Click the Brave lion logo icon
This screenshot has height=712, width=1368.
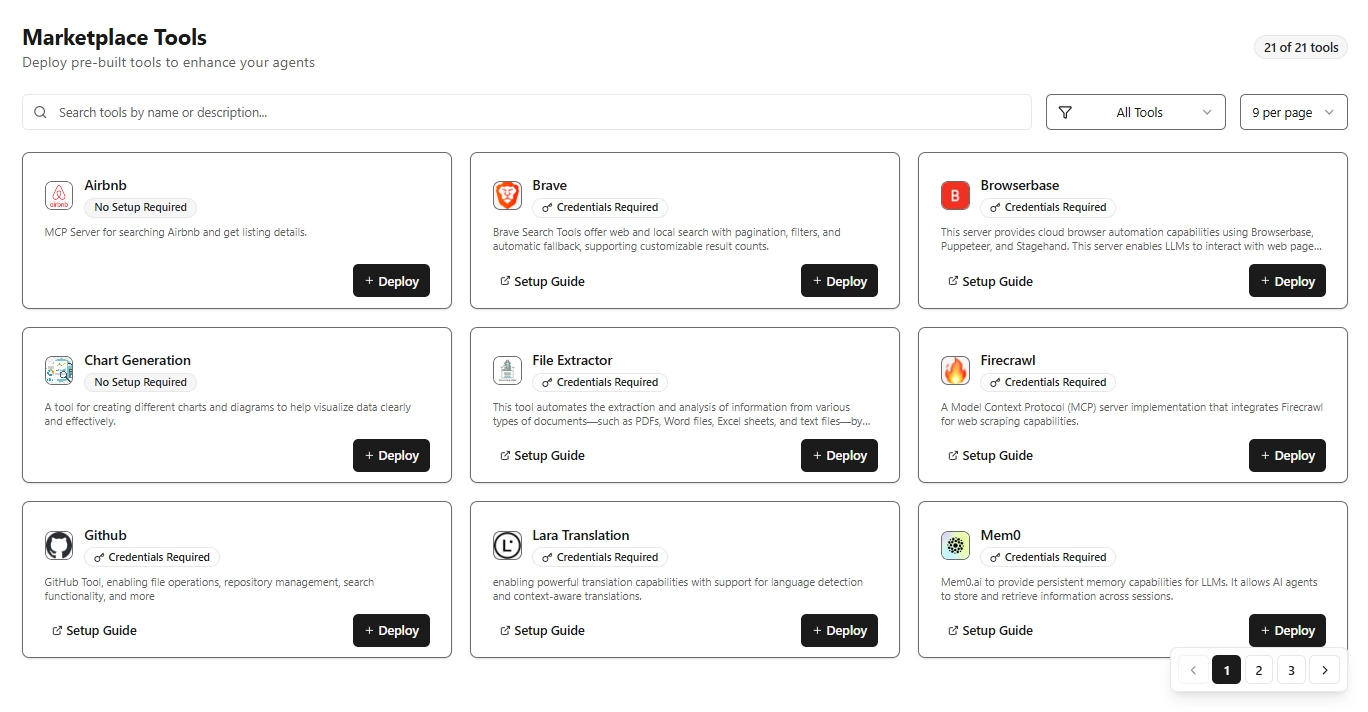tap(507, 196)
